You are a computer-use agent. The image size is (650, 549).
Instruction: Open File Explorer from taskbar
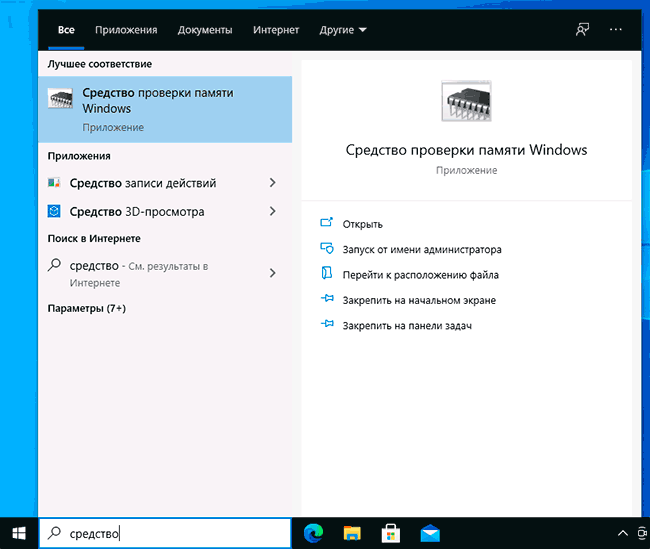point(352,533)
